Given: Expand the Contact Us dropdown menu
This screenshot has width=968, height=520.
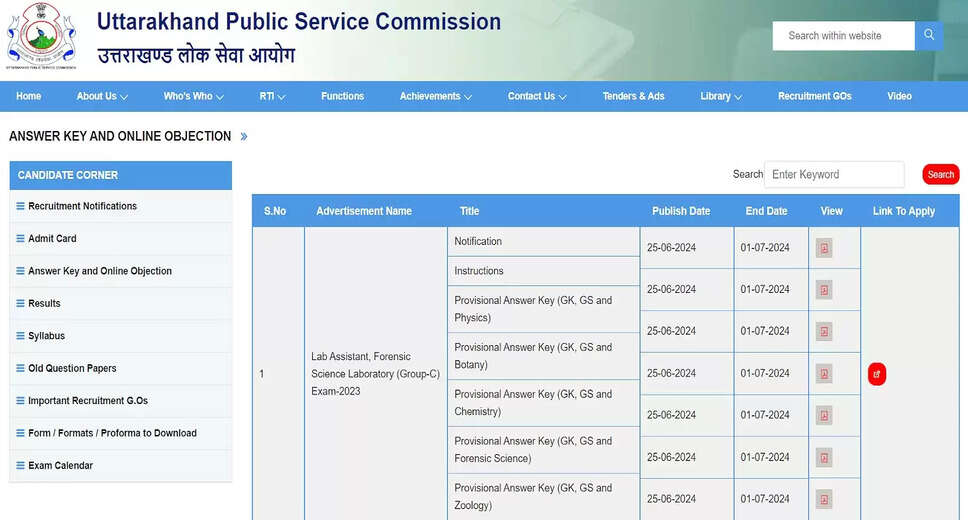Looking at the screenshot, I should [536, 96].
